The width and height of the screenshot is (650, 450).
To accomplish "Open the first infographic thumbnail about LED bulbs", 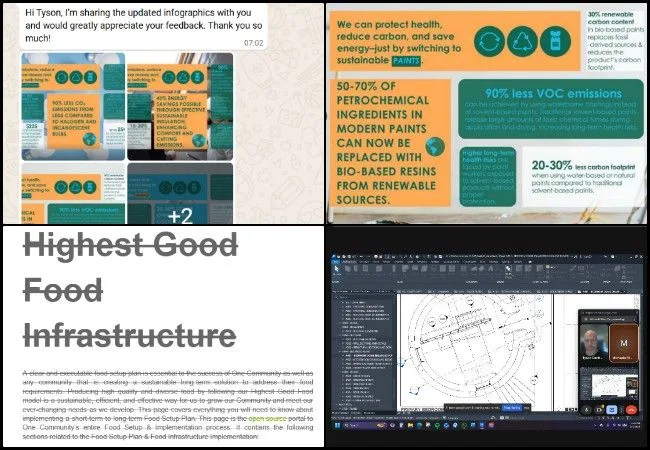I will point(73,106).
